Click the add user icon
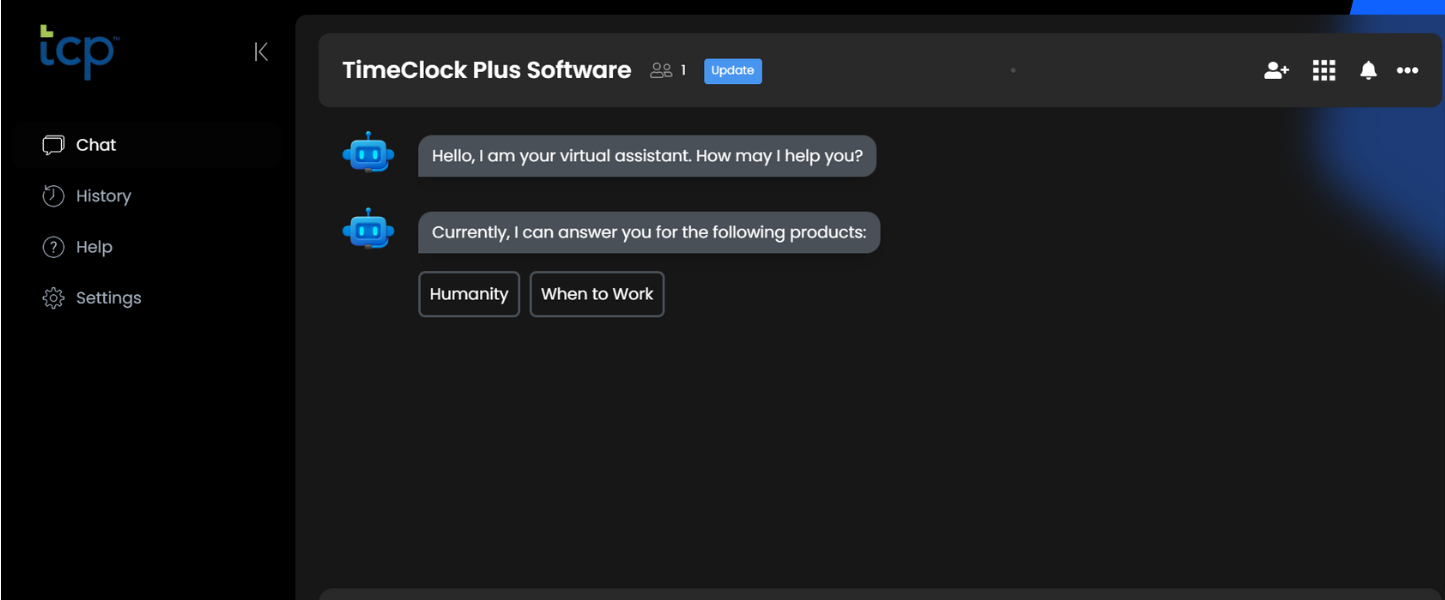The height and width of the screenshot is (600, 1445). [1276, 70]
